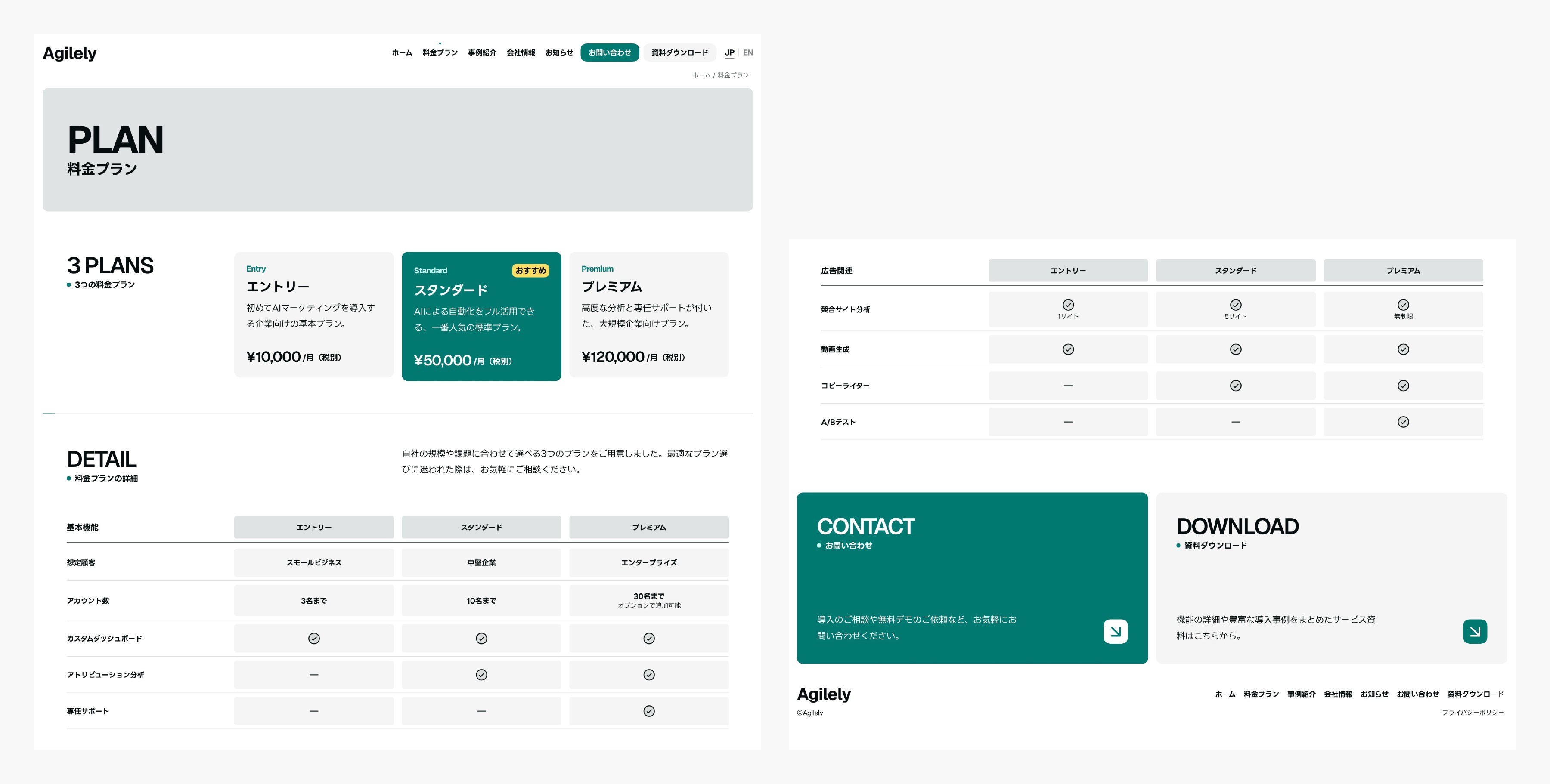This screenshot has height=784, width=1550.
Task: Open ホーム in the footer navigation
Action: coord(1225,694)
